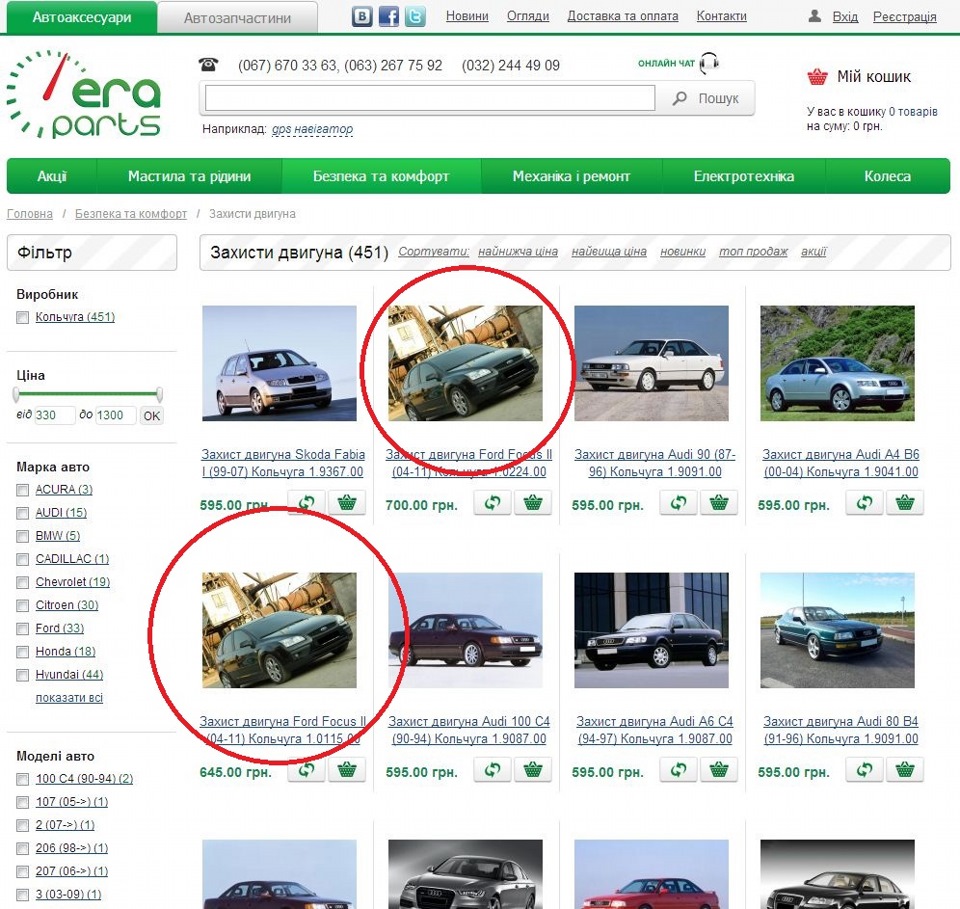Click the shopping basket icon near Мій кошик
960x909 pixels.
817,77
